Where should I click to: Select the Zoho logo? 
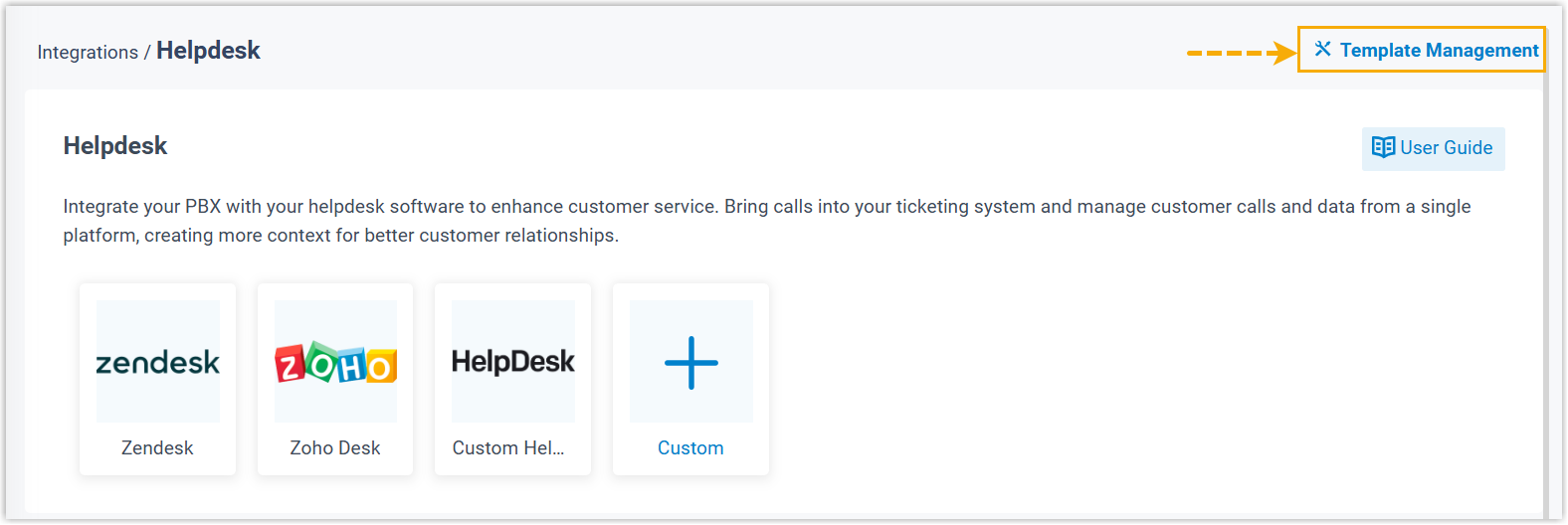[x=335, y=362]
